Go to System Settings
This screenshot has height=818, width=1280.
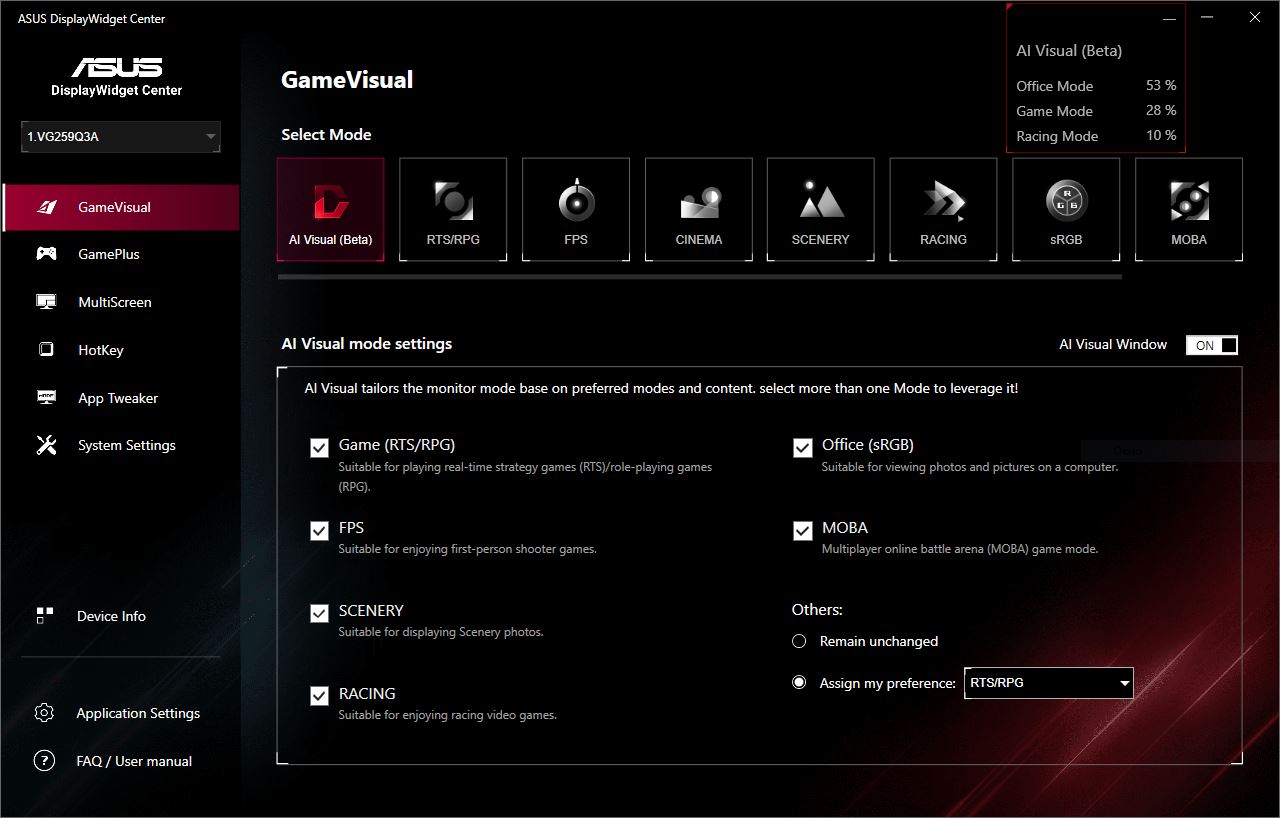coord(127,445)
